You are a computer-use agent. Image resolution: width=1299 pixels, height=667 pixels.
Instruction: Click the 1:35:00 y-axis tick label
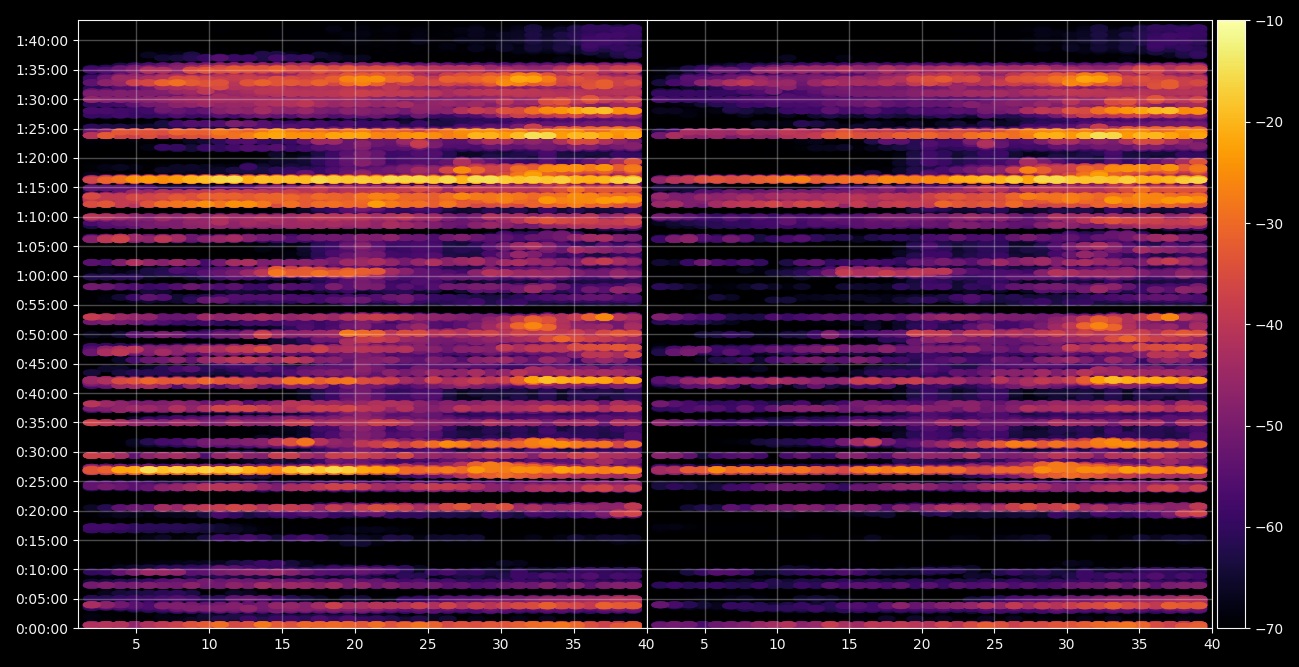[x=42, y=70]
